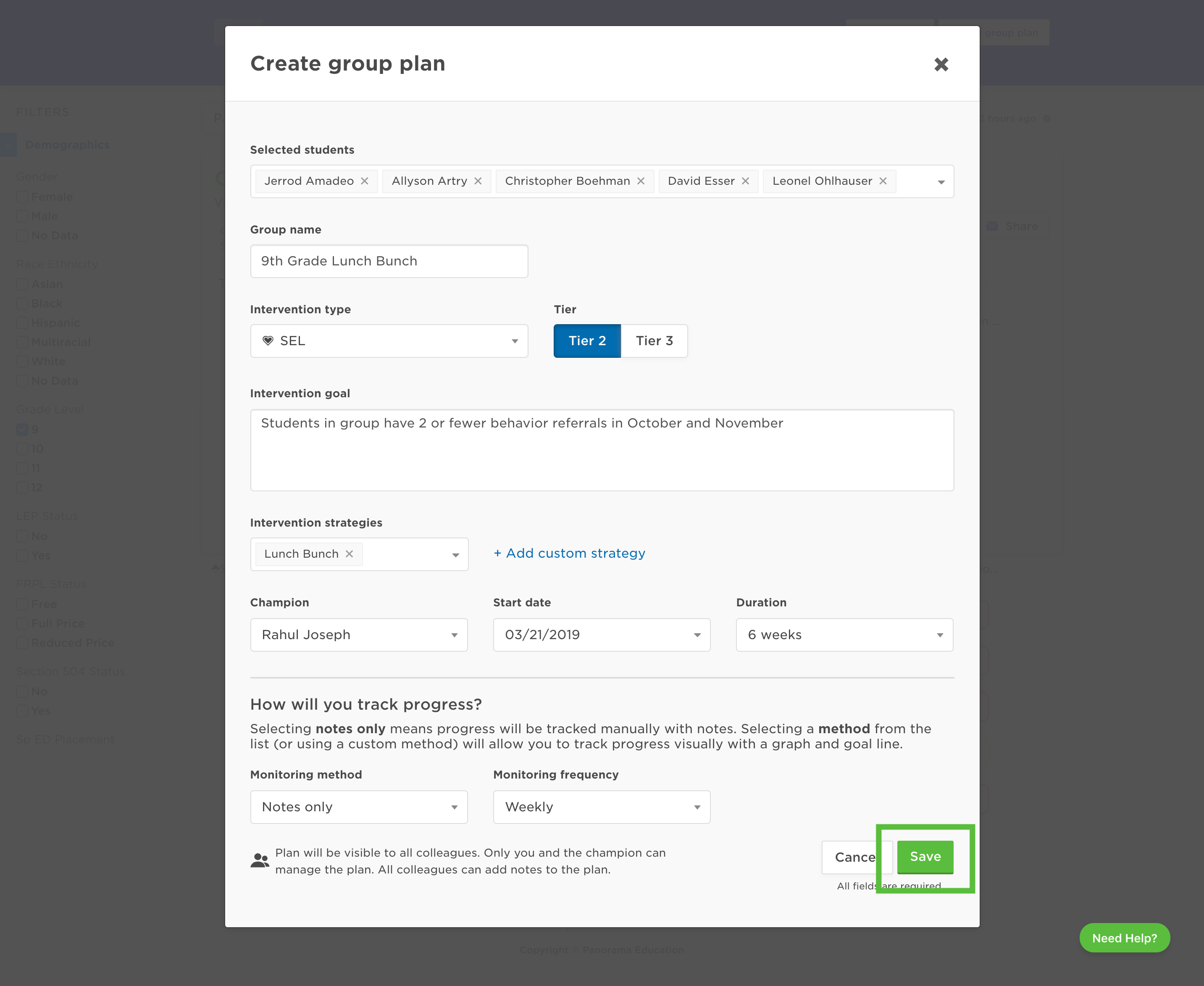Open the Monitoring method dropdown
Viewport: 1204px width, 986px height.
click(x=358, y=807)
